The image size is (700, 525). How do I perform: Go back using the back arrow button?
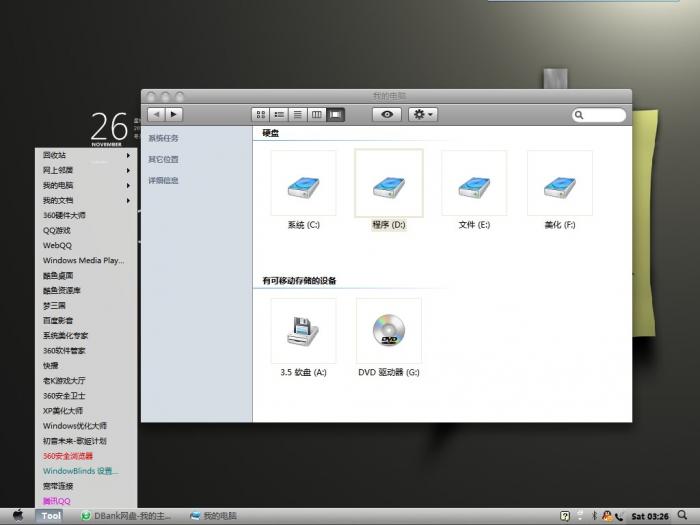click(156, 115)
